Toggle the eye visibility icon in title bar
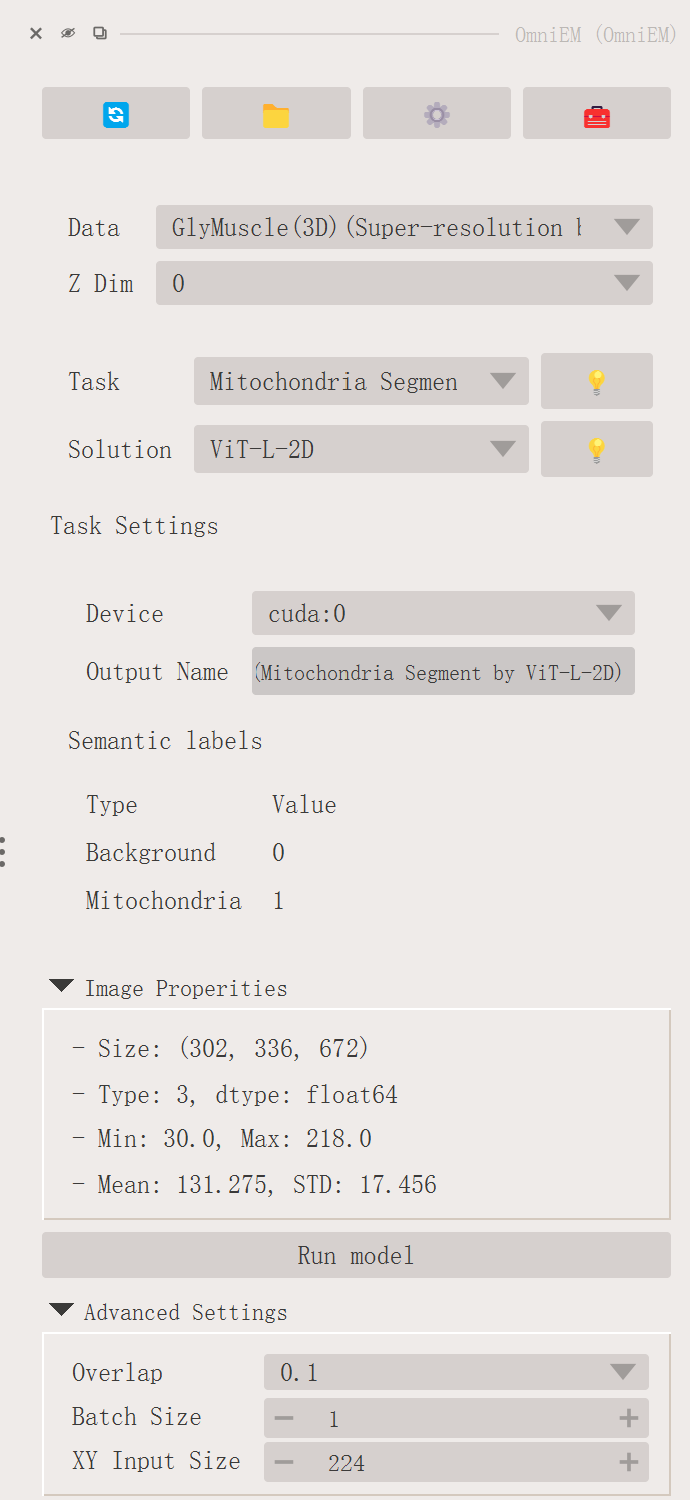 (68, 33)
